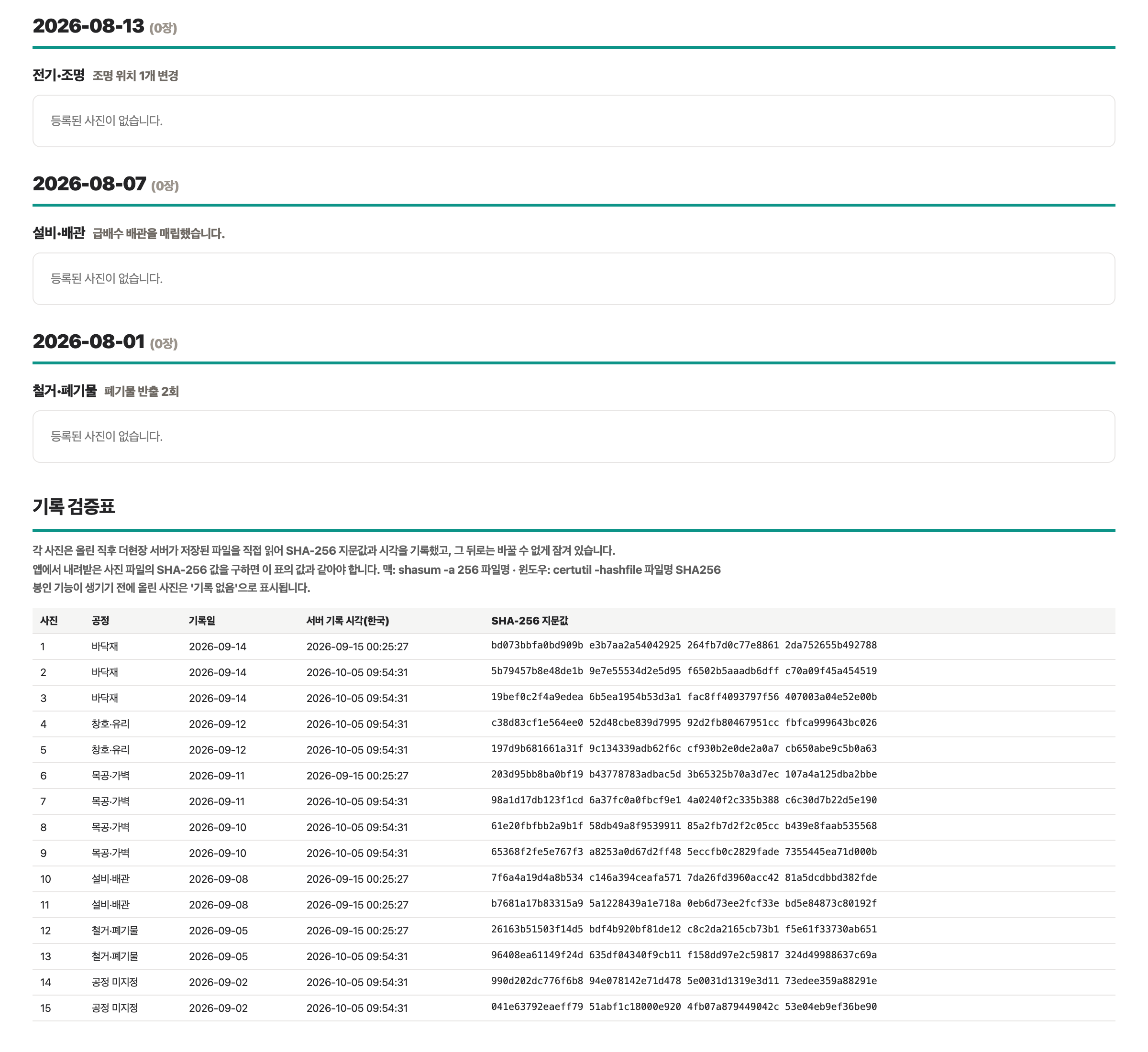Select the hash starting with c38d83cf1e564ee0
1148x1052 pixels.
point(684,723)
